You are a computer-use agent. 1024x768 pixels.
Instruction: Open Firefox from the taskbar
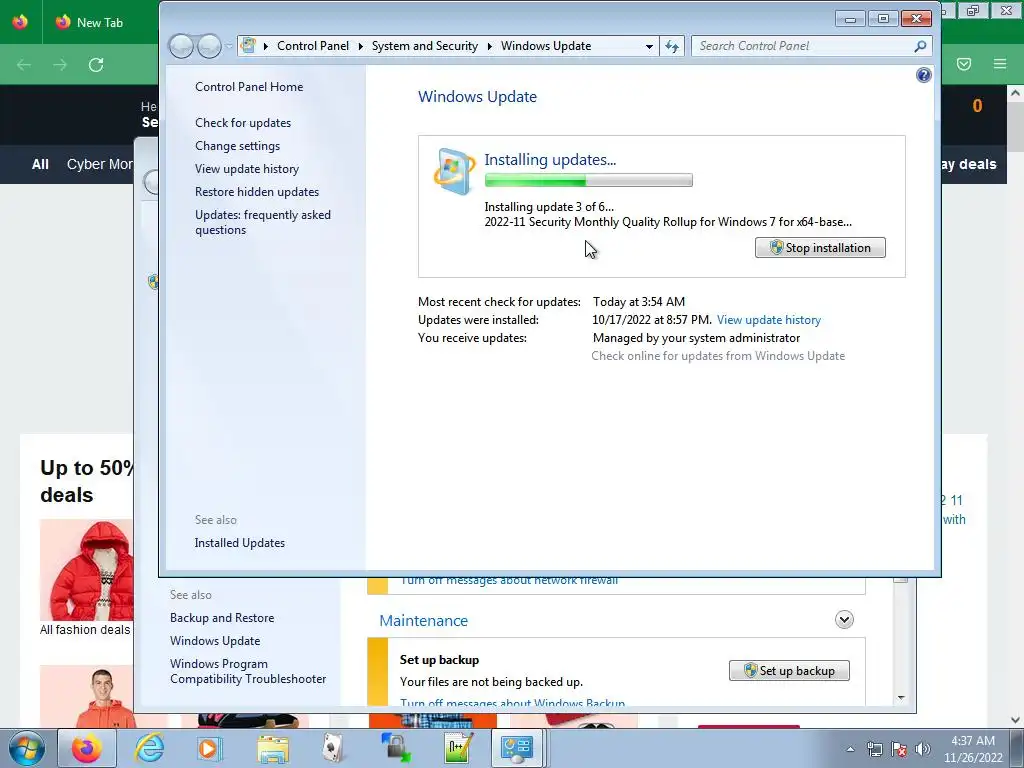87,748
